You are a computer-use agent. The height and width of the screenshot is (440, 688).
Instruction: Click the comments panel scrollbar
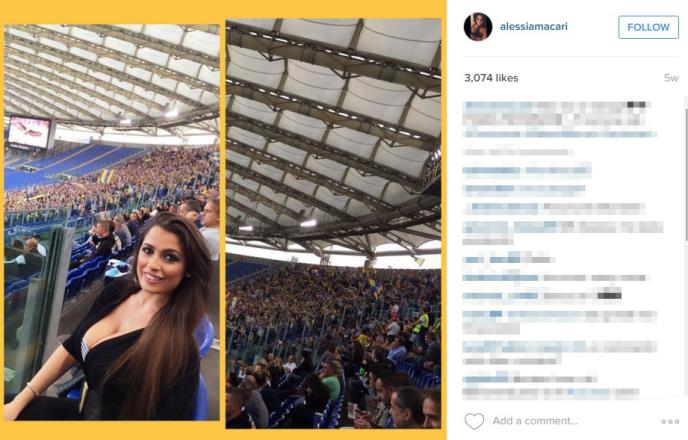pyautogui.click(x=685, y=169)
